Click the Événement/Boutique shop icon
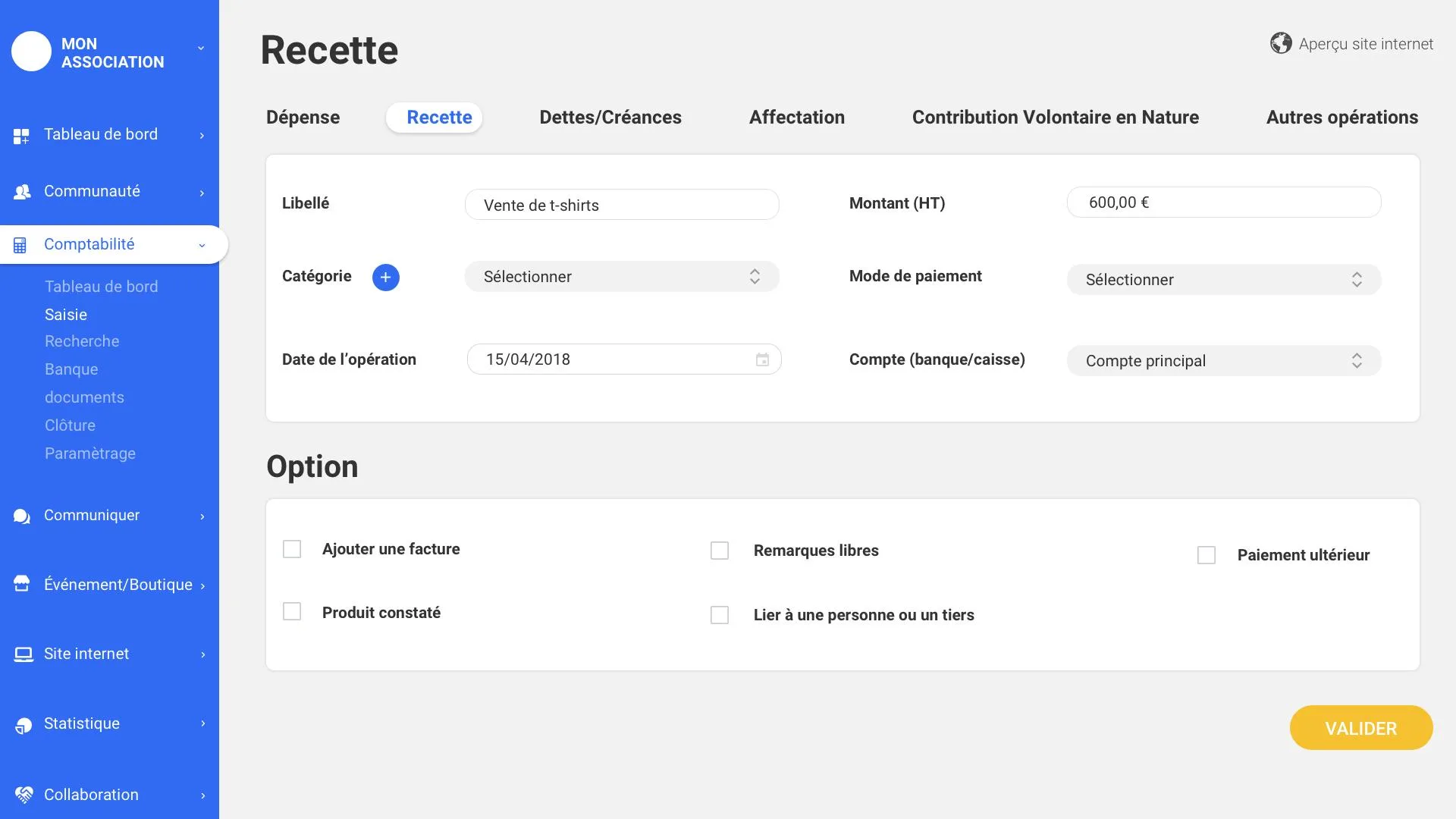This screenshot has height=819, width=1456. click(x=22, y=584)
